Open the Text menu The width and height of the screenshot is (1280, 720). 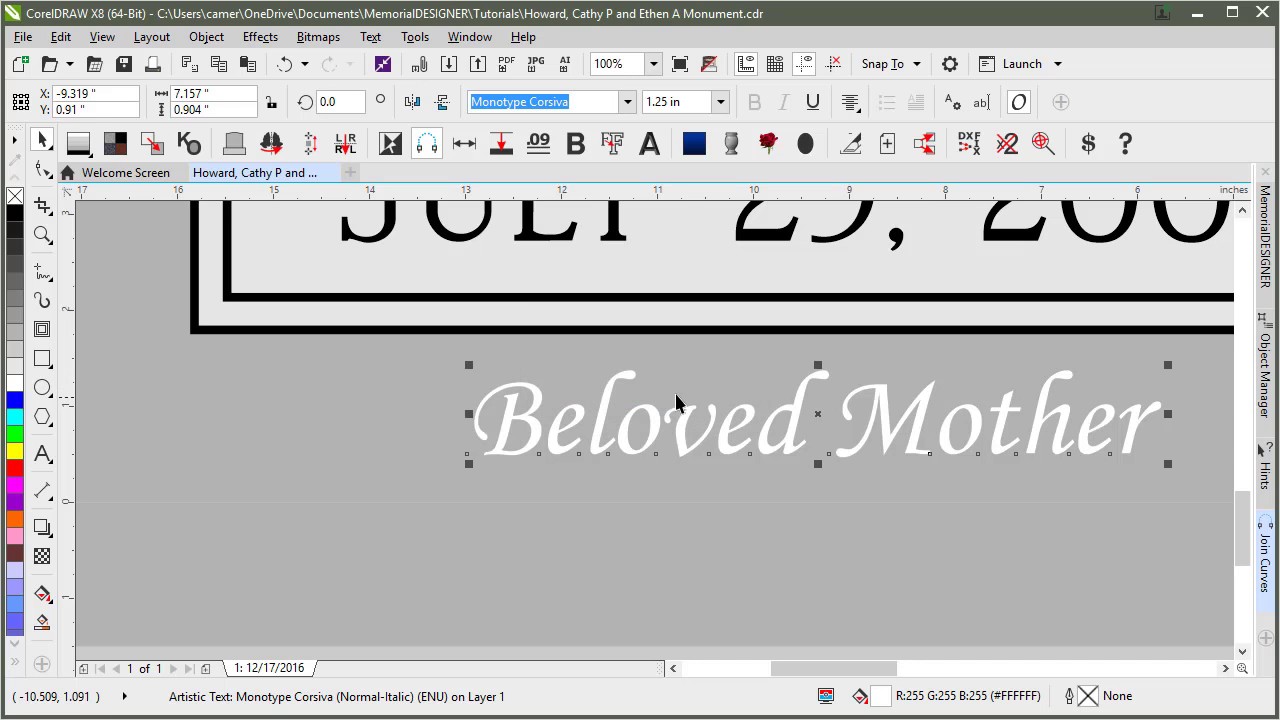point(370,37)
